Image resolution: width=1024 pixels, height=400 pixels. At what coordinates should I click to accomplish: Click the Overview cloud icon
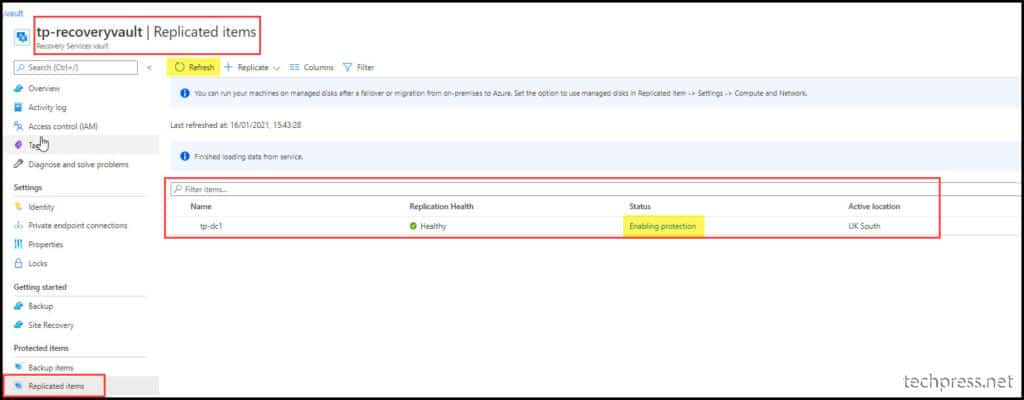19,88
